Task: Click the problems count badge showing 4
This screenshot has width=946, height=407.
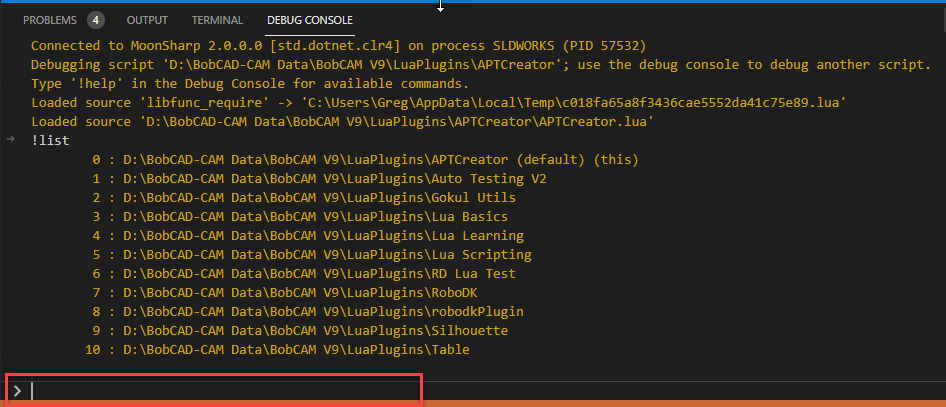Action: 95,20
